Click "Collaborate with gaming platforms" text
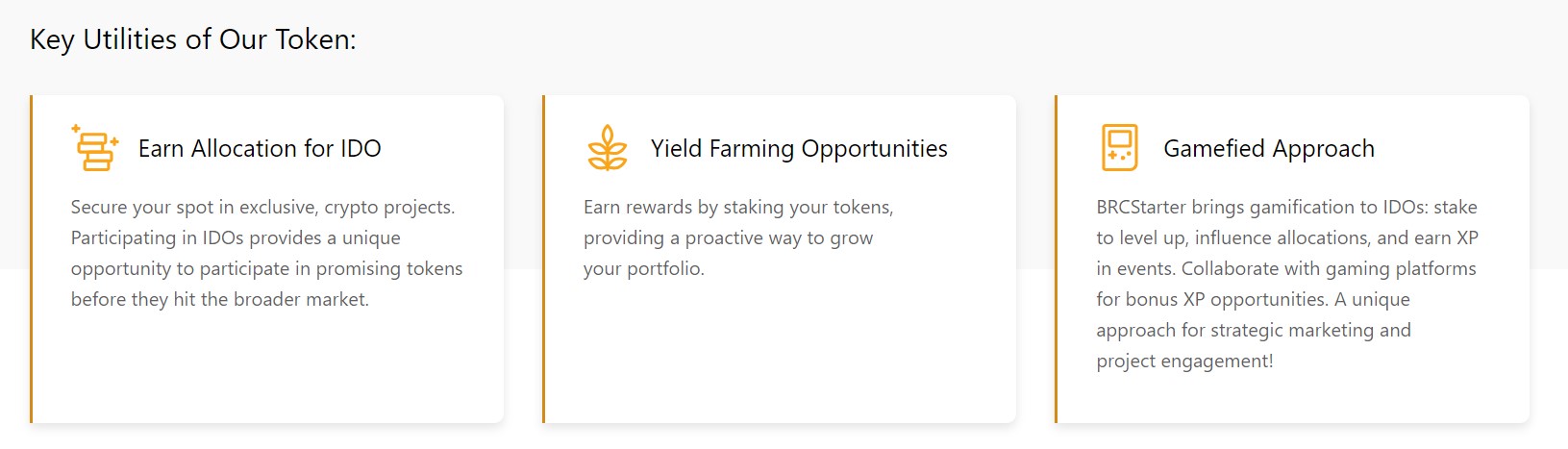This screenshot has height=449, width=1568. click(1329, 269)
